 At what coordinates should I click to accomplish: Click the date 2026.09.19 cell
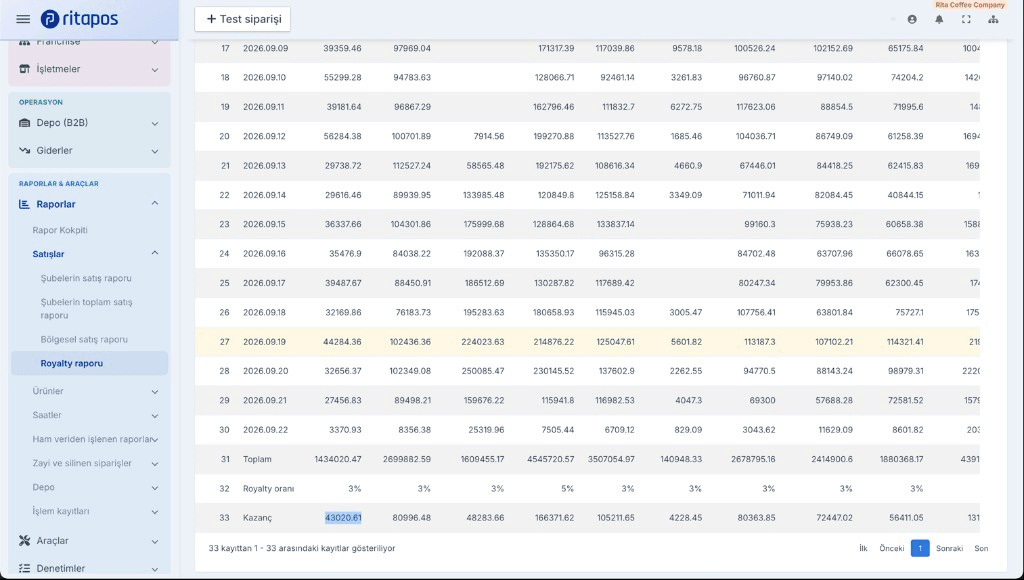coord(264,342)
